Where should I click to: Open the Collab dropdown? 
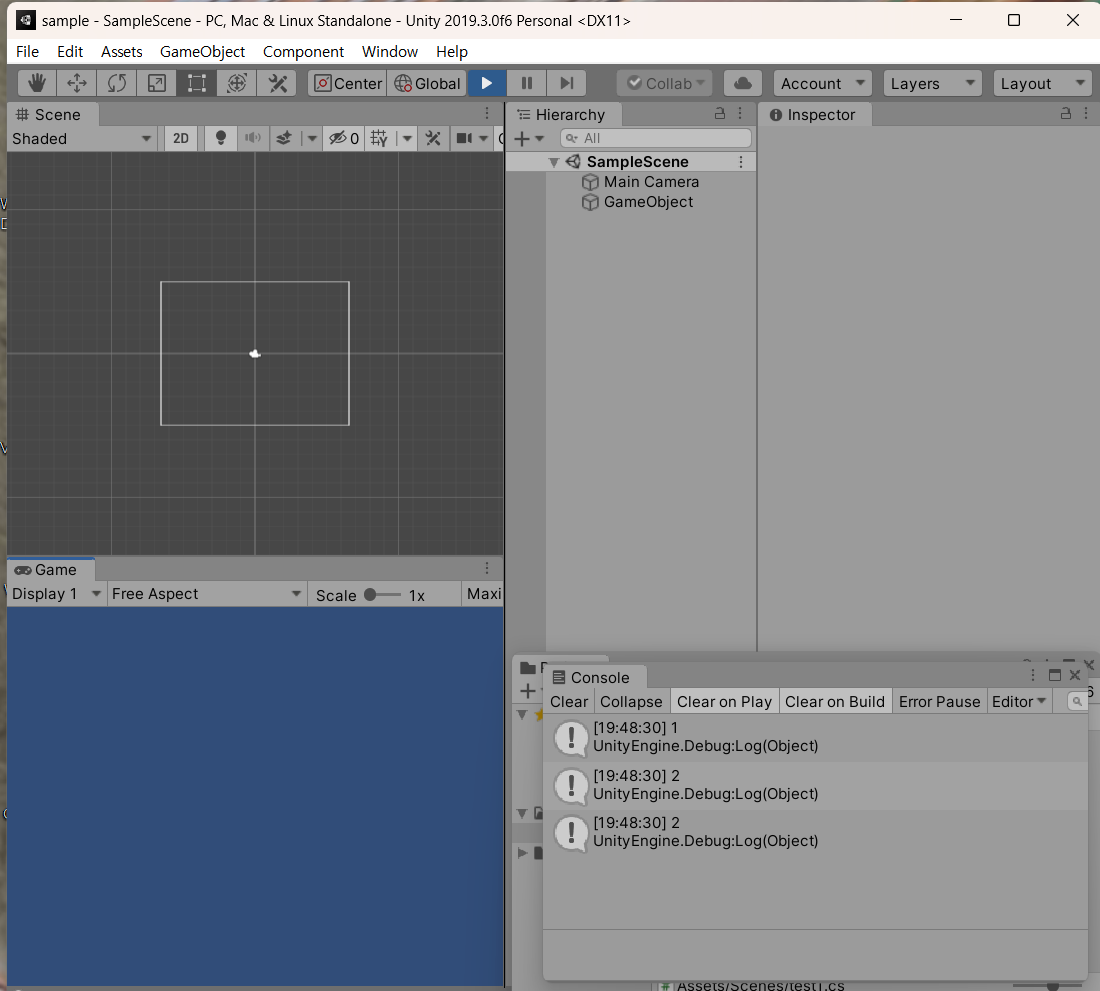point(665,83)
